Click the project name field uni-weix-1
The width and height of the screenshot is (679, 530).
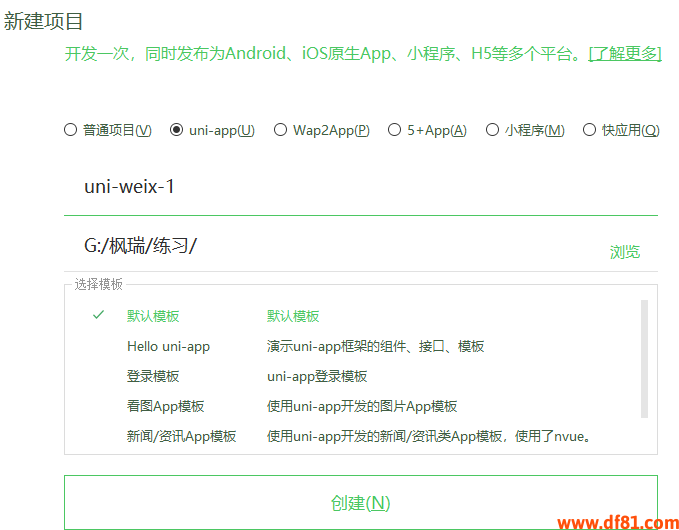tap(361, 187)
